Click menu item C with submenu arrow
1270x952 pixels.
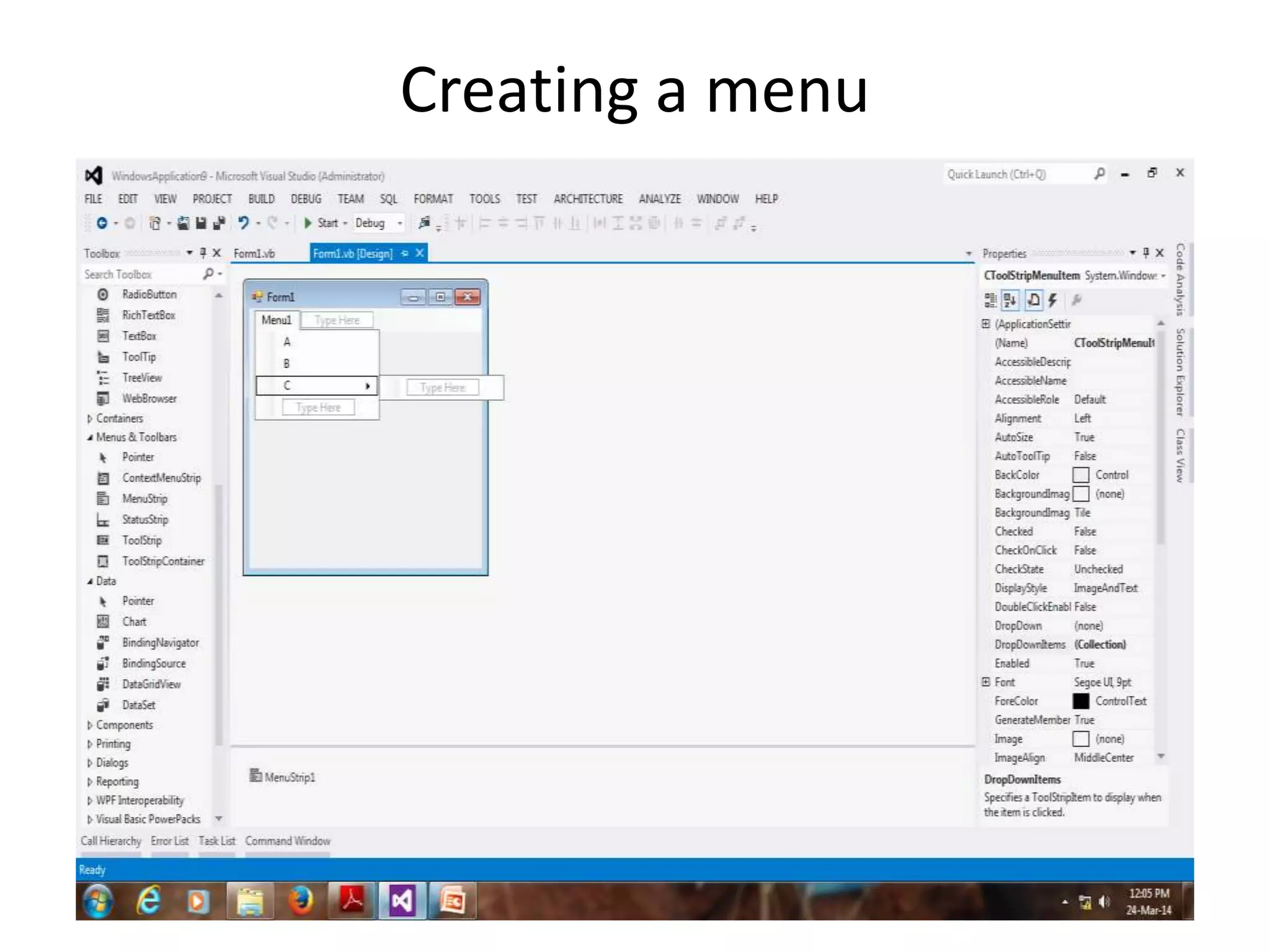tap(316, 386)
